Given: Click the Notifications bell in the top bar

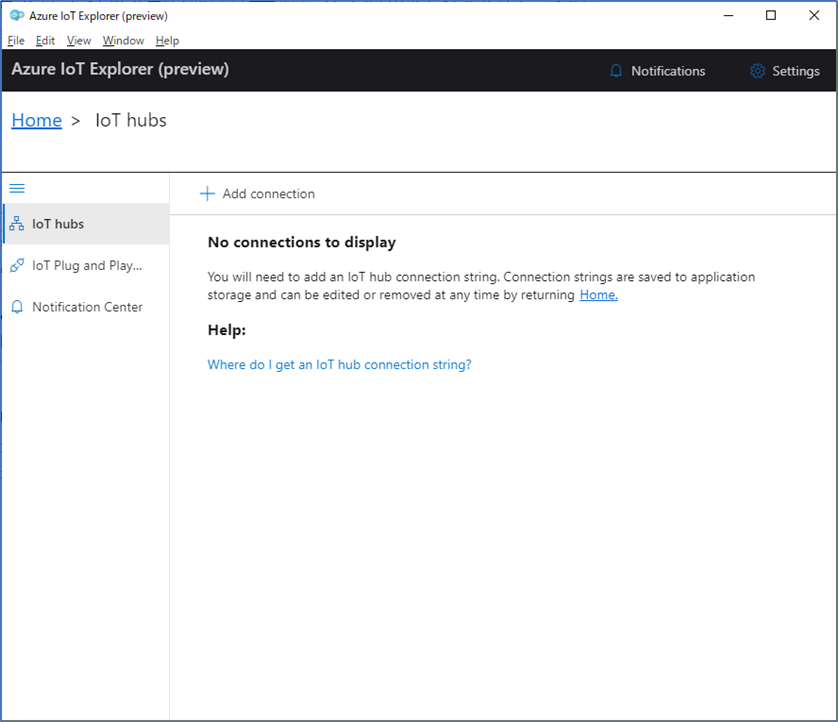Looking at the screenshot, I should click(x=615, y=71).
